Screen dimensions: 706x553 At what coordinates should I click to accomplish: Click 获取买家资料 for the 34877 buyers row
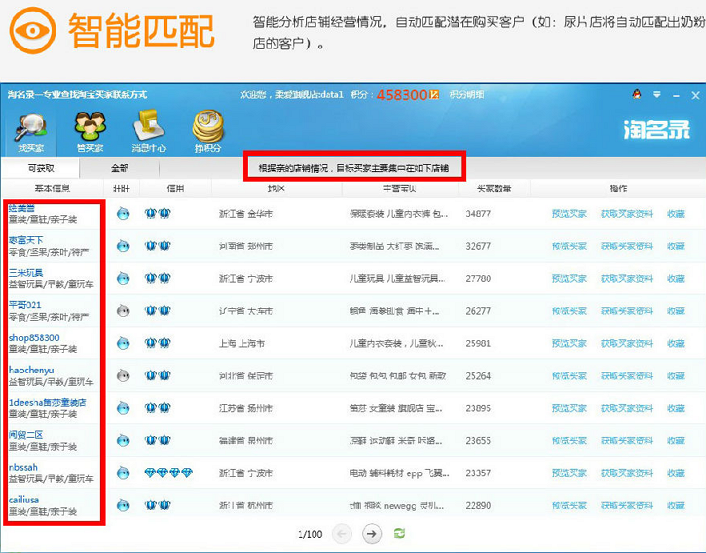click(627, 214)
